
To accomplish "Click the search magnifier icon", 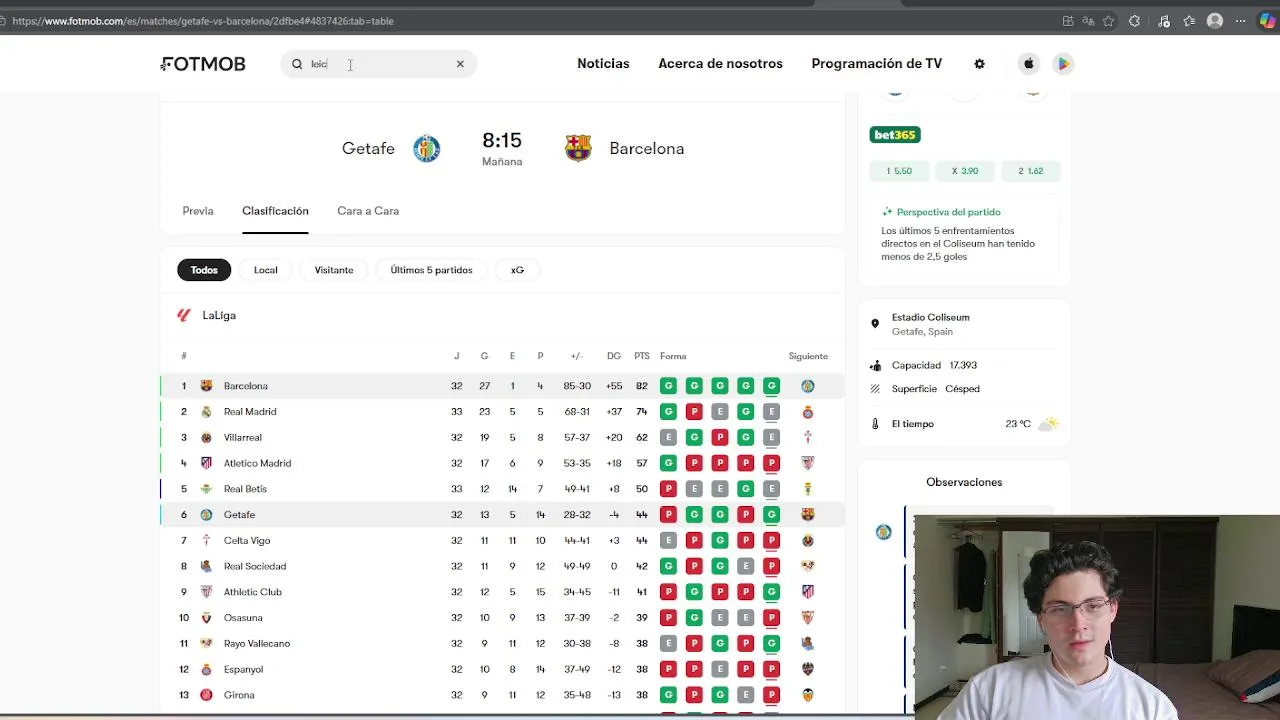I will tap(297, 64).
